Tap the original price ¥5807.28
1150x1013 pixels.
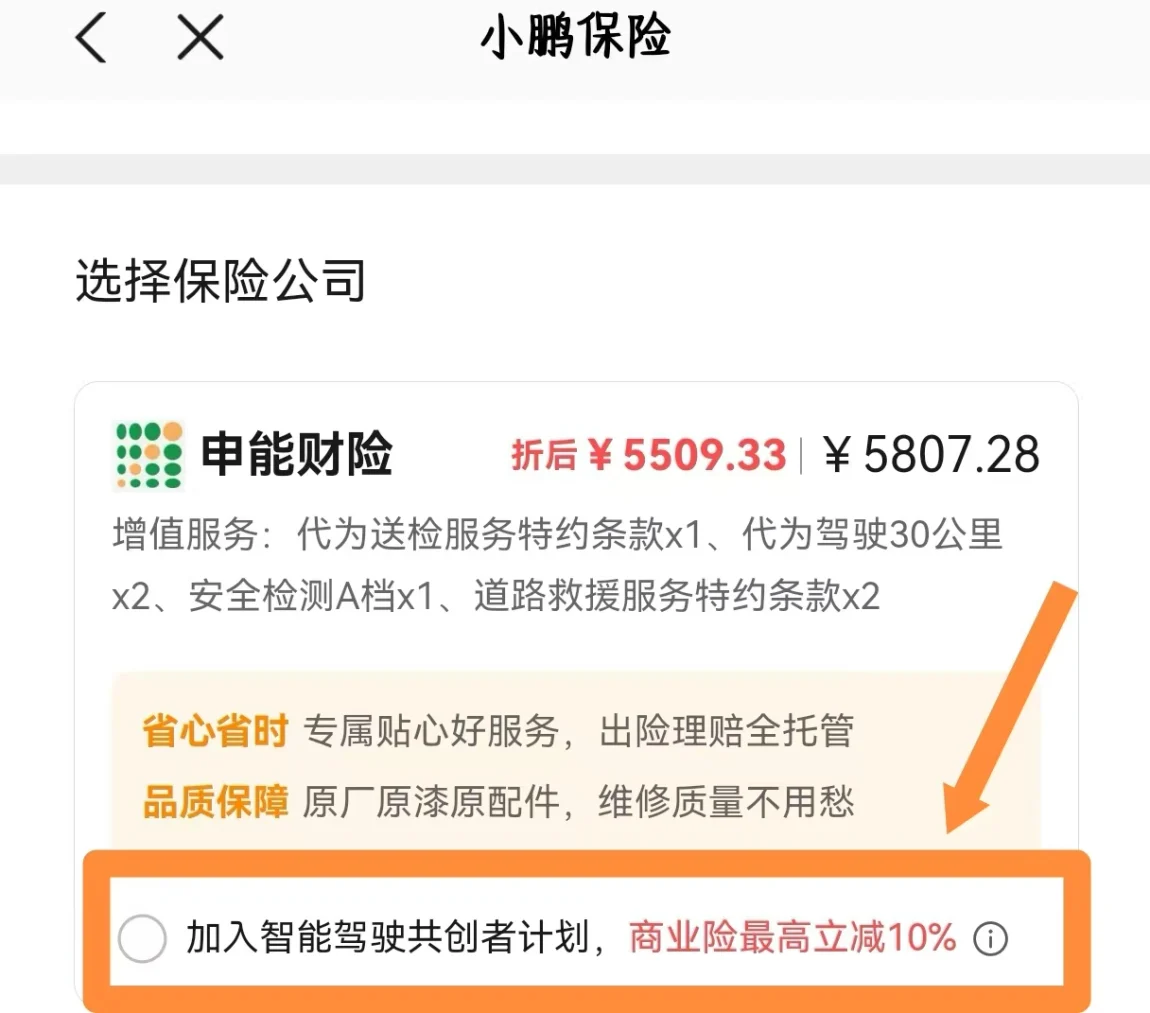click(931, 455)
